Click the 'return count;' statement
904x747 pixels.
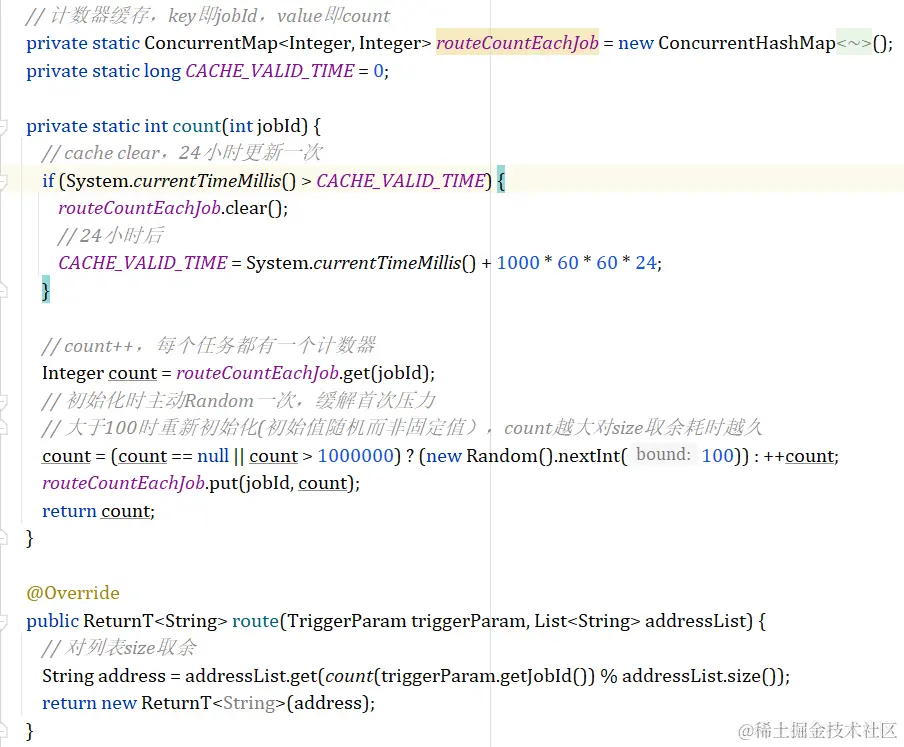tap(99, 511)
